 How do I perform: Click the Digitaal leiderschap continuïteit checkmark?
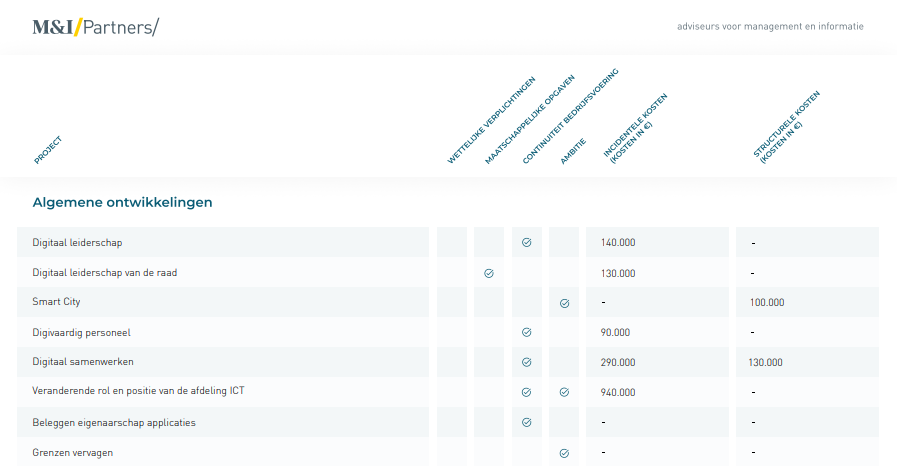[527, 242]
